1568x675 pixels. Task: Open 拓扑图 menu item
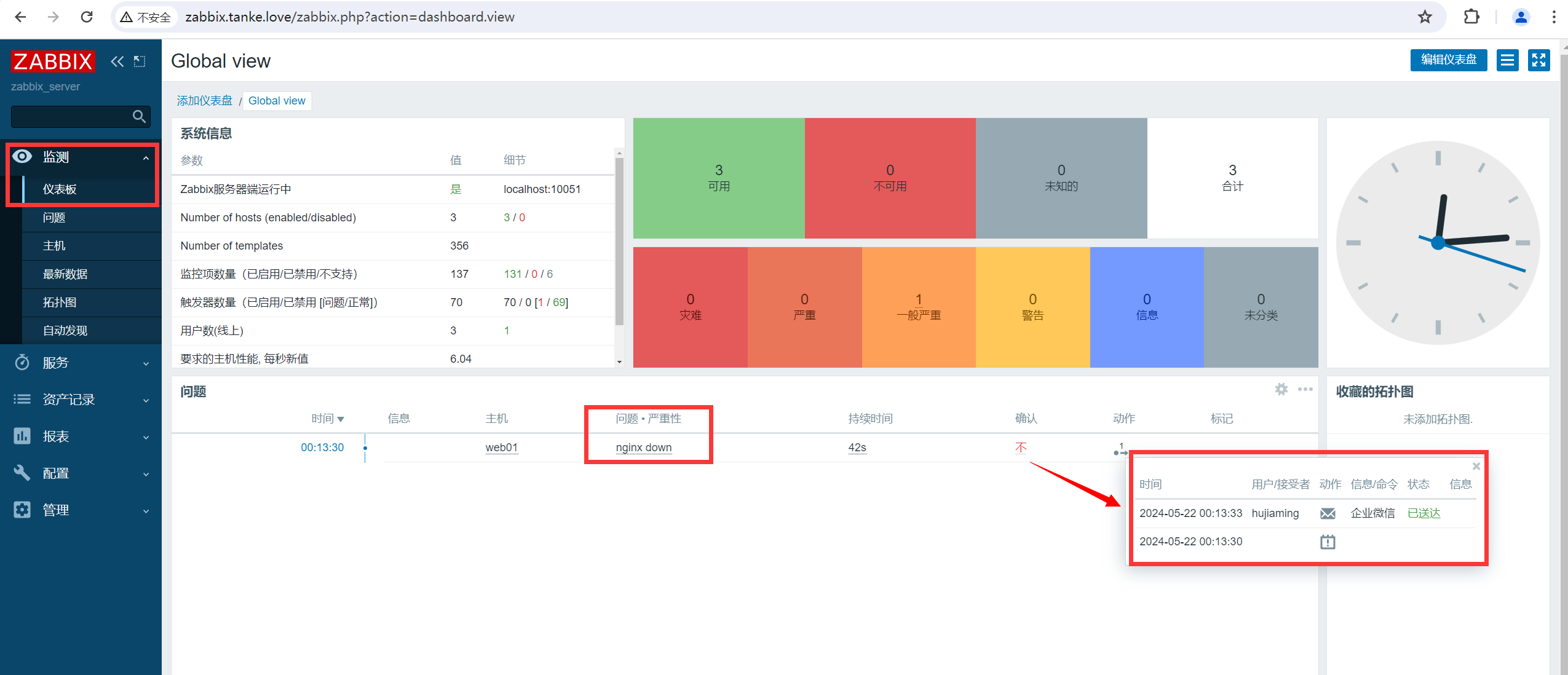60,302
